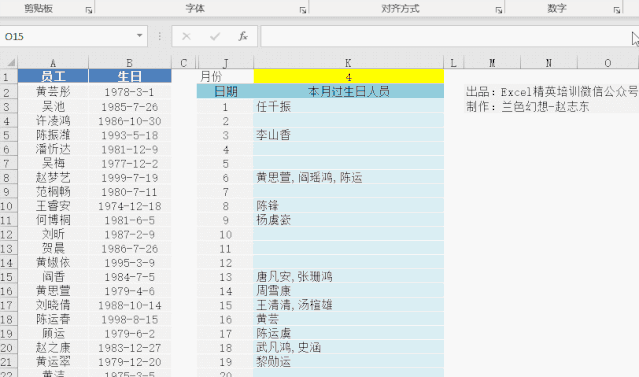Select cell containing 赵梦艺
Screen dimensions: 639x377
click(x=53, y=178)
